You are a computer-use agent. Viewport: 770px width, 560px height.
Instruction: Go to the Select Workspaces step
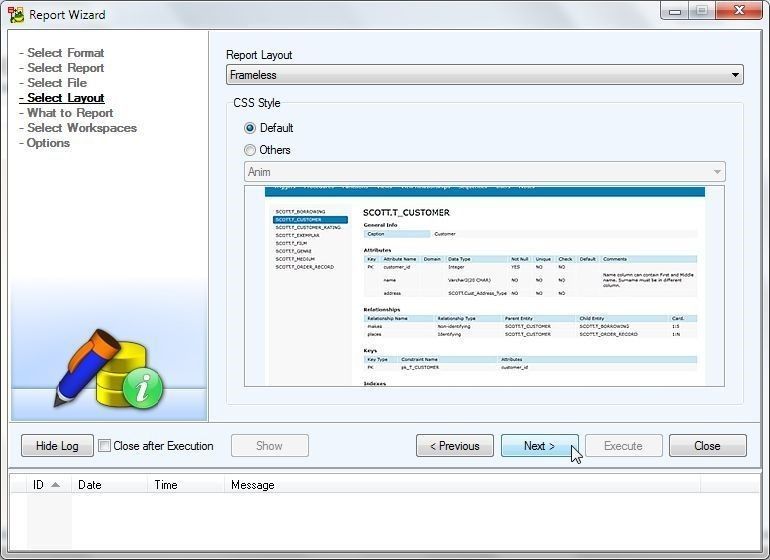point(78,128)
